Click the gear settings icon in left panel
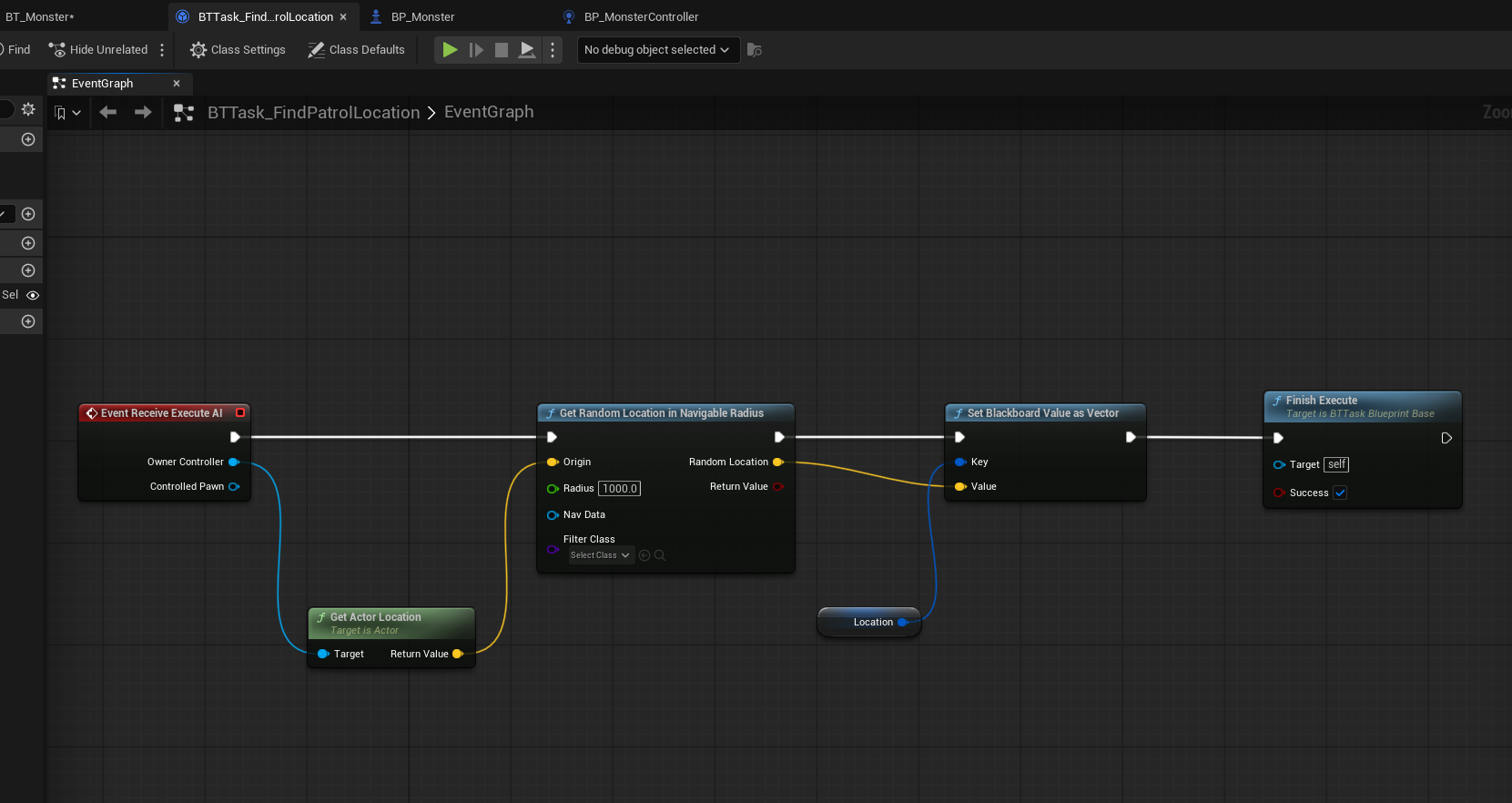This screenshot has height=803, width=1512. [28, 109]
